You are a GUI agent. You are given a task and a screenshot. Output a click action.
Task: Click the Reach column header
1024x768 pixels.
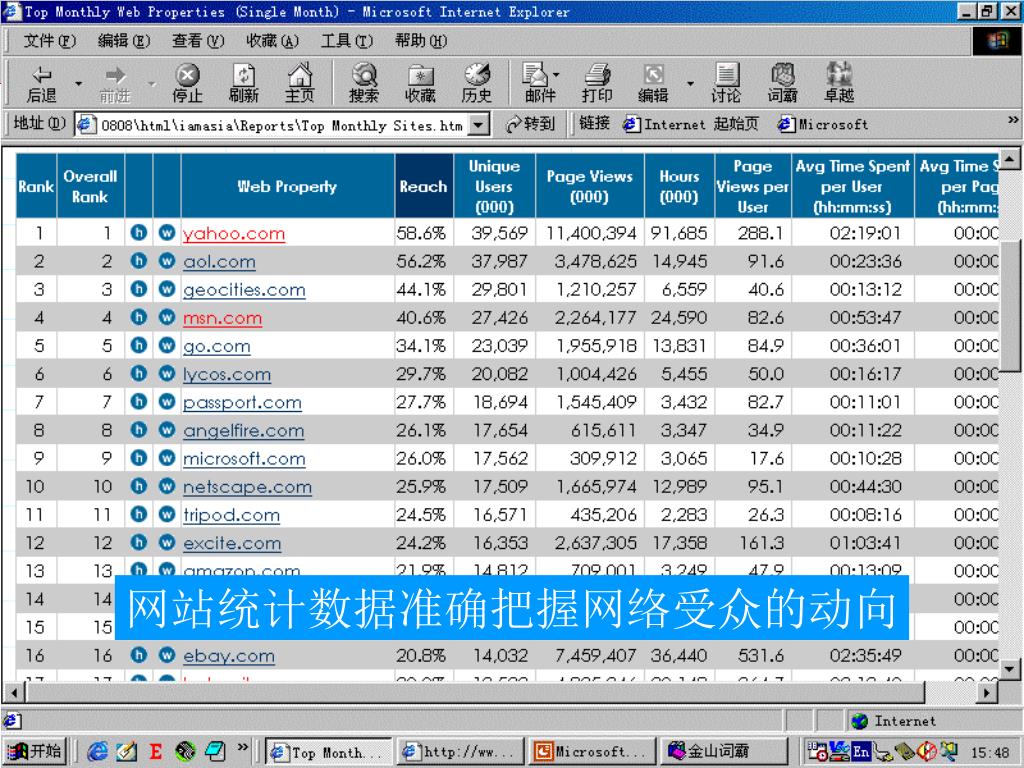coord(424,186)
